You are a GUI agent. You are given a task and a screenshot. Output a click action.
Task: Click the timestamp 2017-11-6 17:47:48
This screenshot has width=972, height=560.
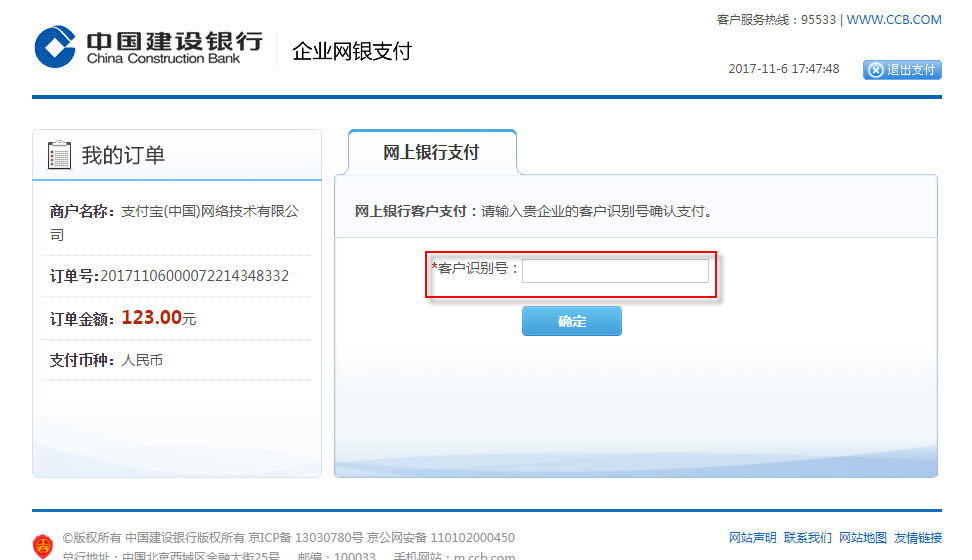tap(784, 69)
